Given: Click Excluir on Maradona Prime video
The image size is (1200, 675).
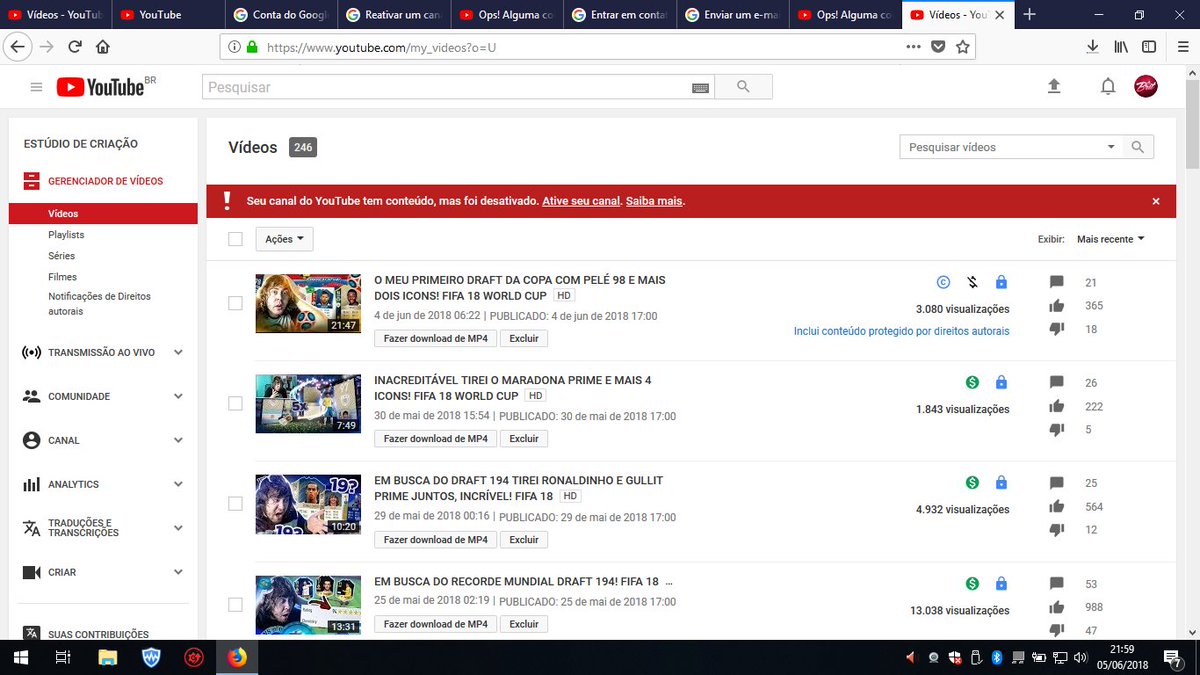Looking at the screenshot, I should tap(524, 438).
